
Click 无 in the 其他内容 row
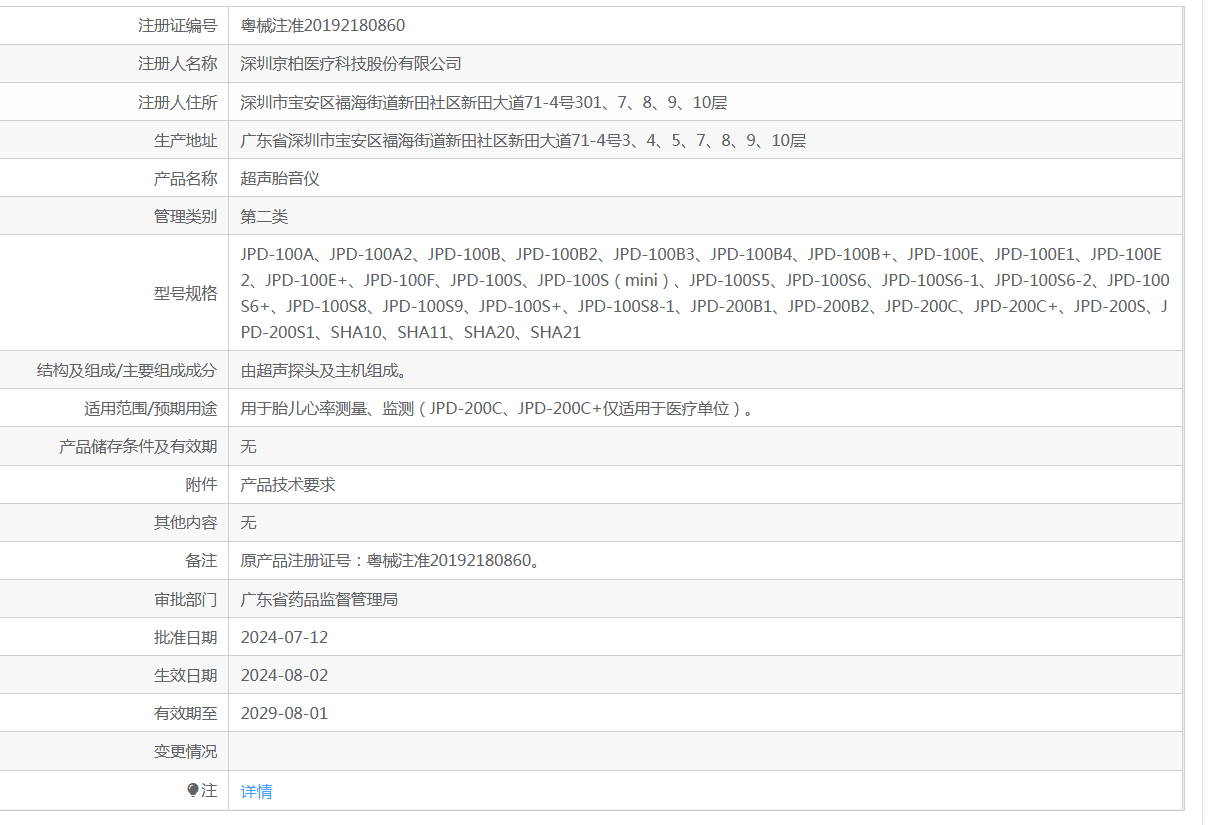click(249, 522)
